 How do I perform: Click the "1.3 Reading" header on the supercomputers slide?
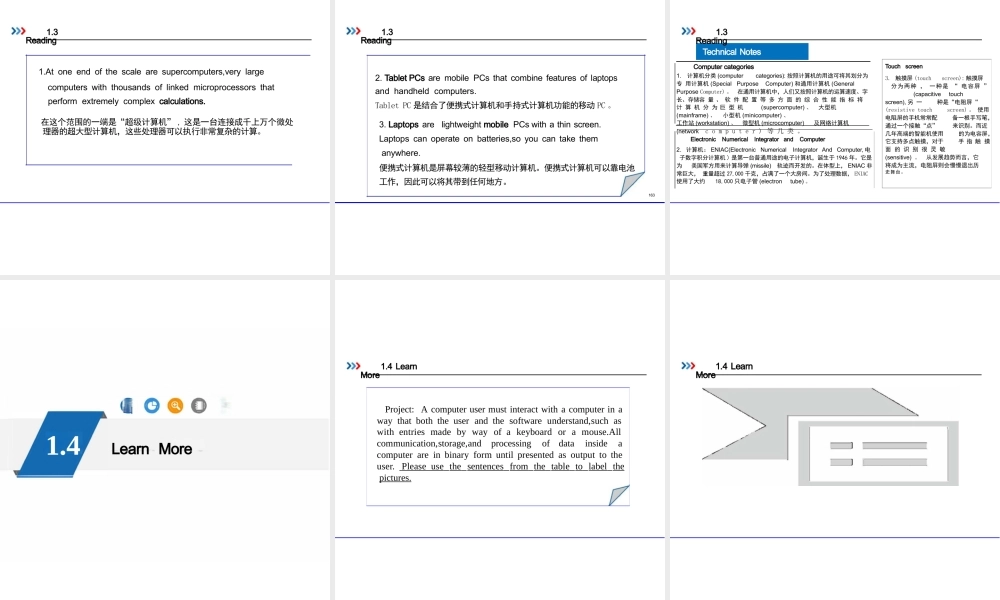42,36
